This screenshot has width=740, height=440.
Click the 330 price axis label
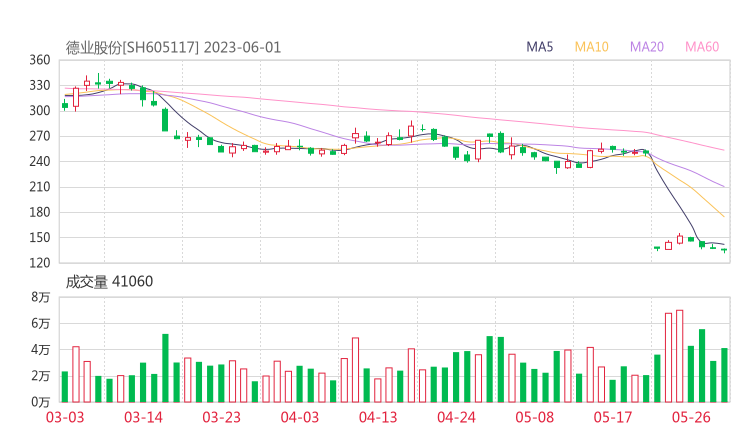point(40,85)
